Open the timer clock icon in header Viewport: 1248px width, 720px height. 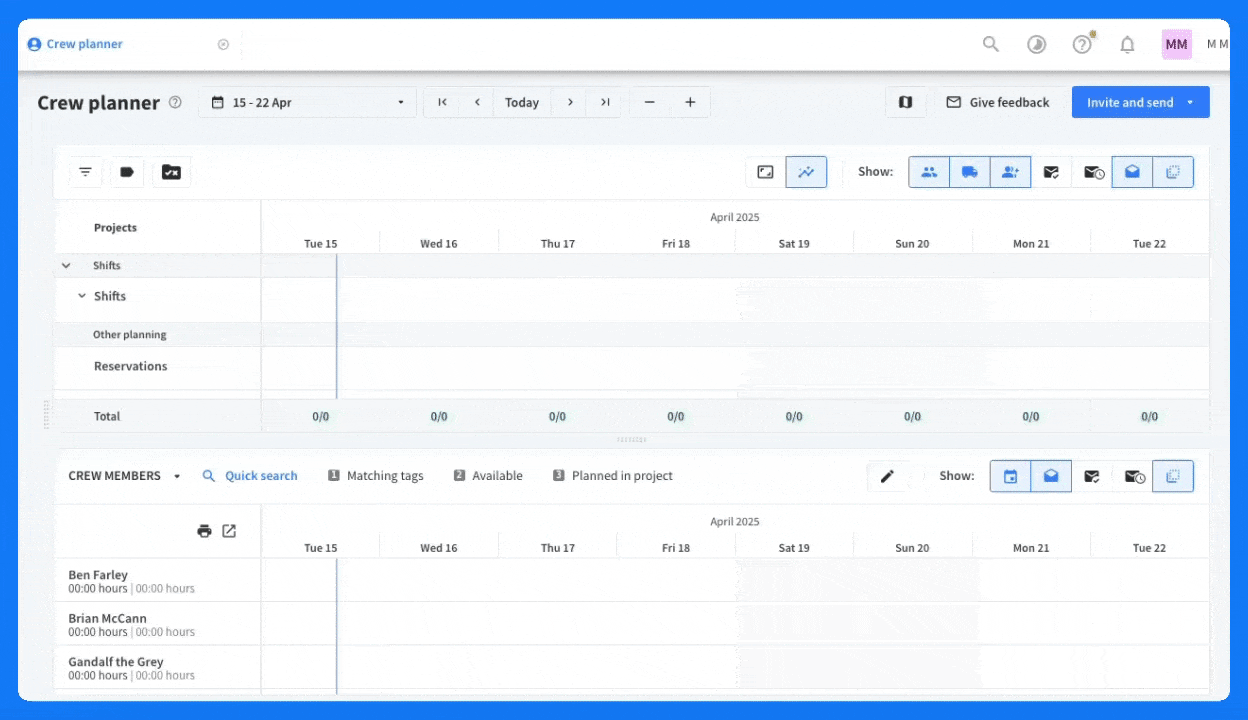point(1036,44)
